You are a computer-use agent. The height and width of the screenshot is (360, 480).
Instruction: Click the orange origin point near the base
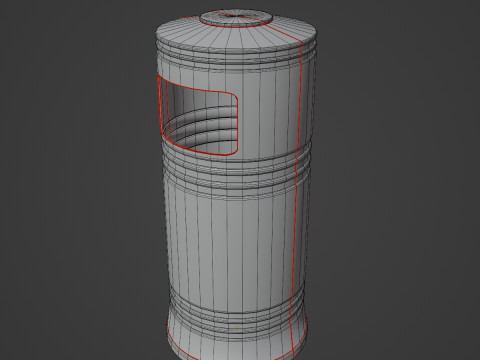pyautogui.click(x=237, y=328)
